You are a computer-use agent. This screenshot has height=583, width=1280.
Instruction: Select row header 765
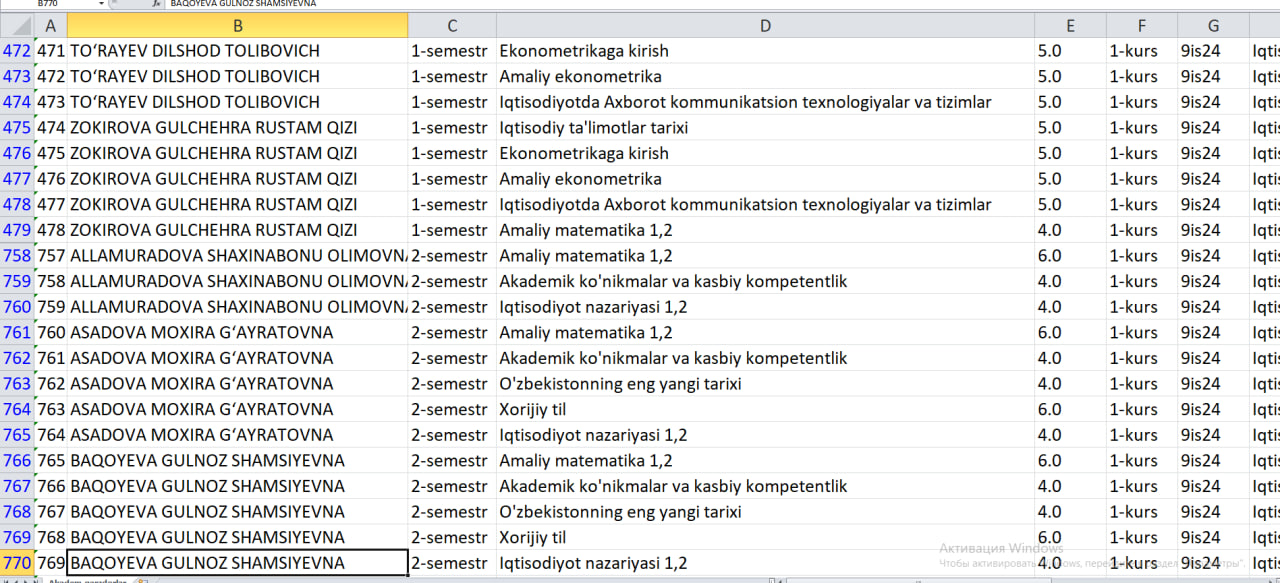pyautogui.click(x=16, y=435)
